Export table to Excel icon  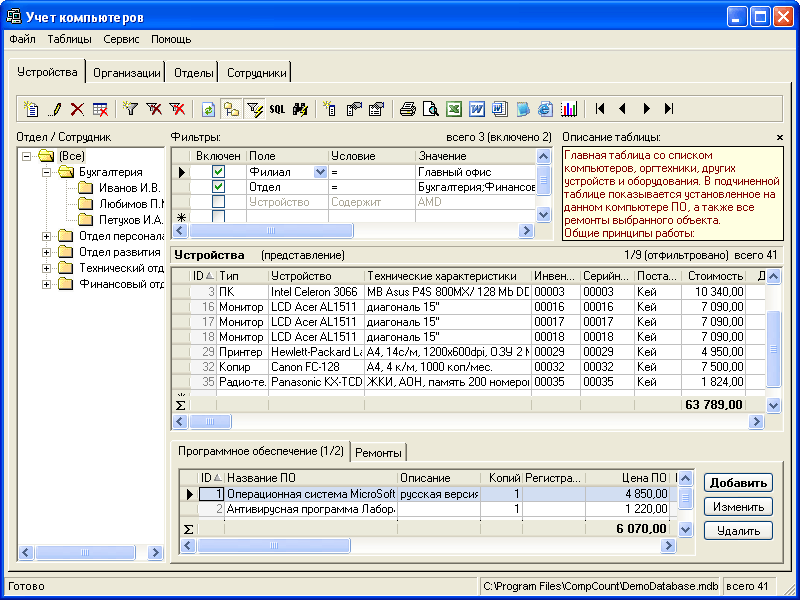(x=453, y=109)
